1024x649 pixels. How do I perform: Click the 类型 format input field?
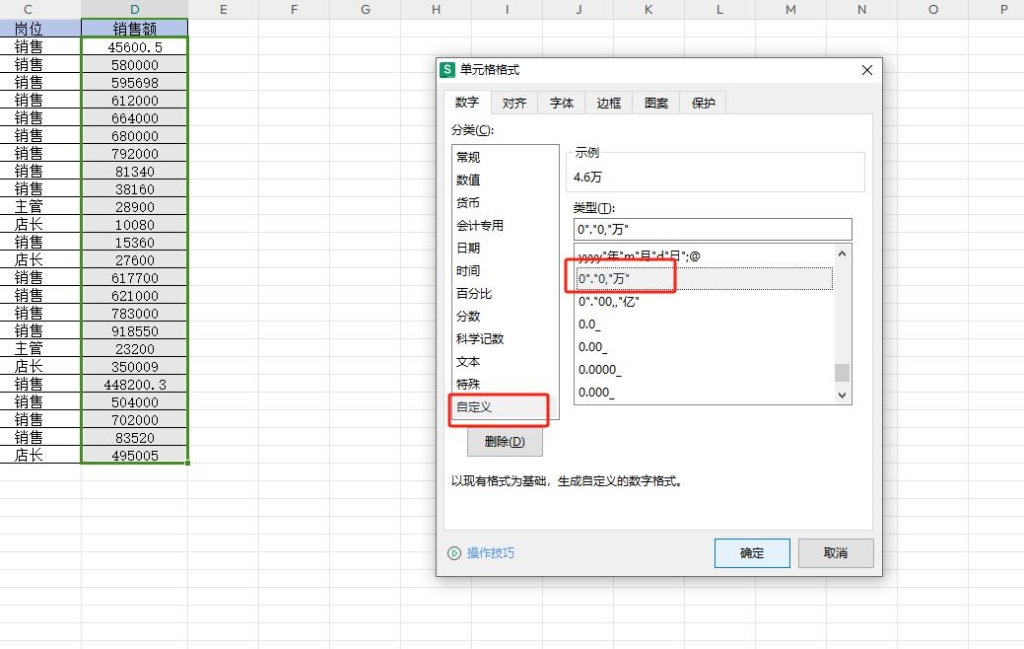point(712,229)
